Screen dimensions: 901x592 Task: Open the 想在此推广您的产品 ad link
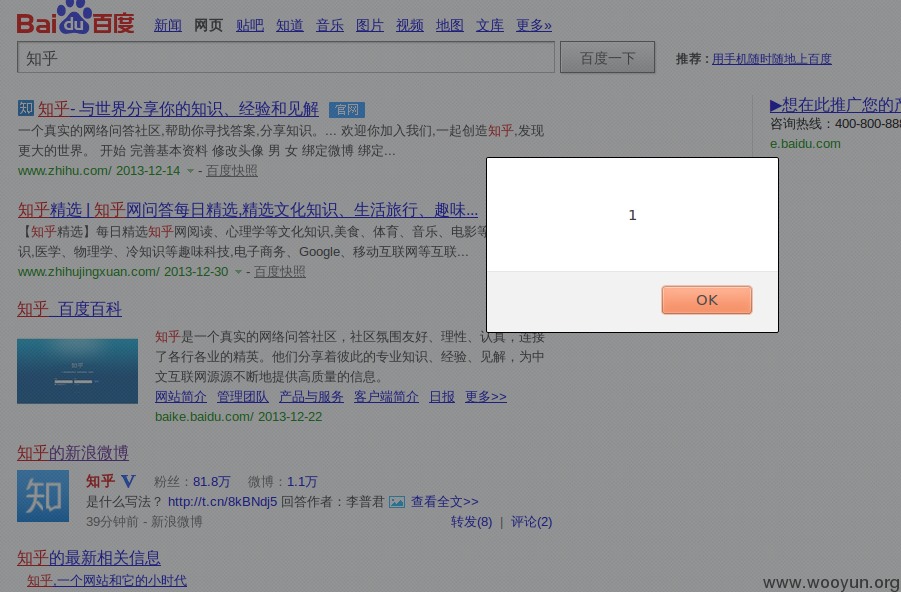point(835,105)
